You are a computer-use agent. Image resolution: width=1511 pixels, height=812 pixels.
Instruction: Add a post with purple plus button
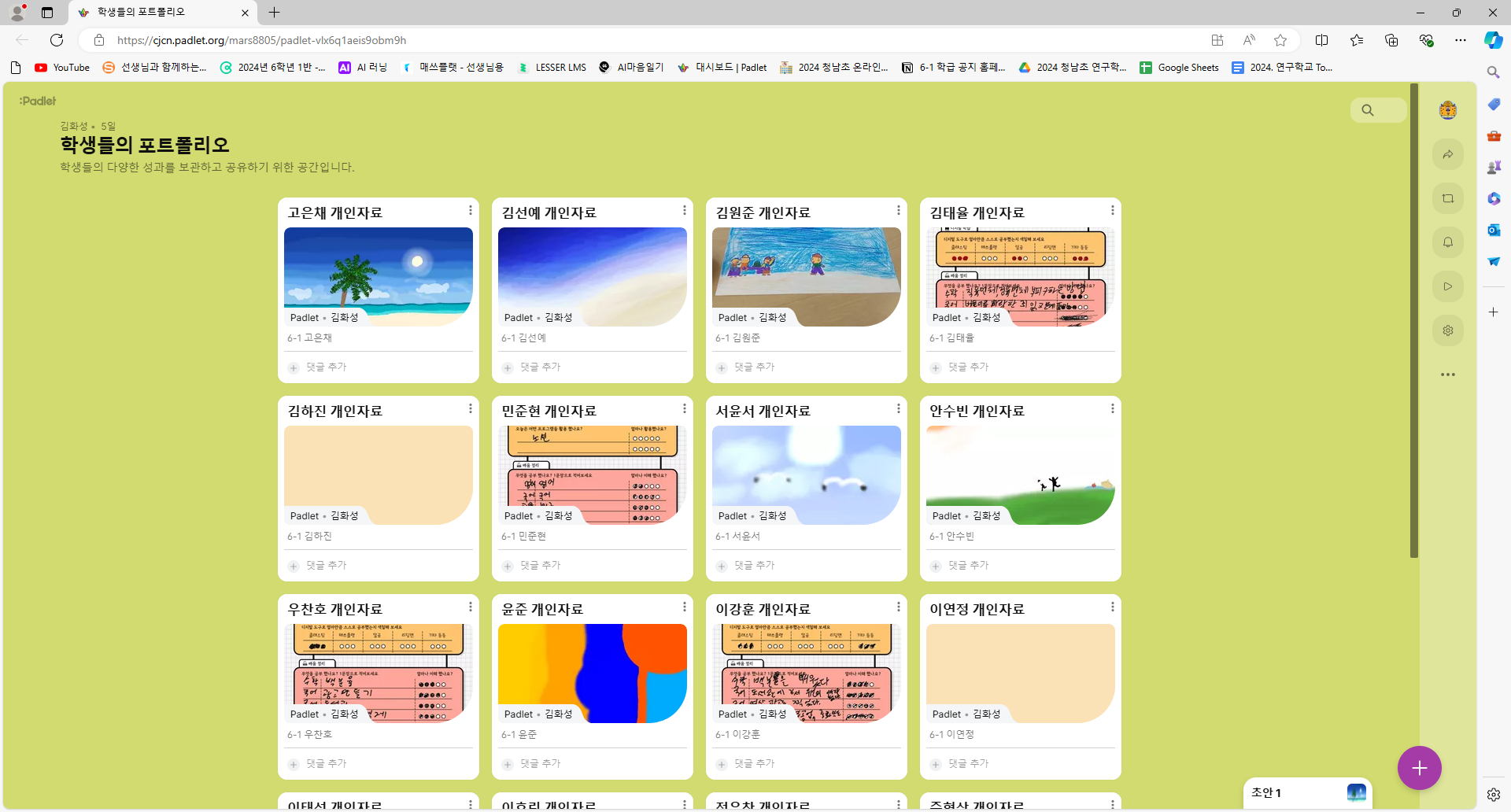1420,768
